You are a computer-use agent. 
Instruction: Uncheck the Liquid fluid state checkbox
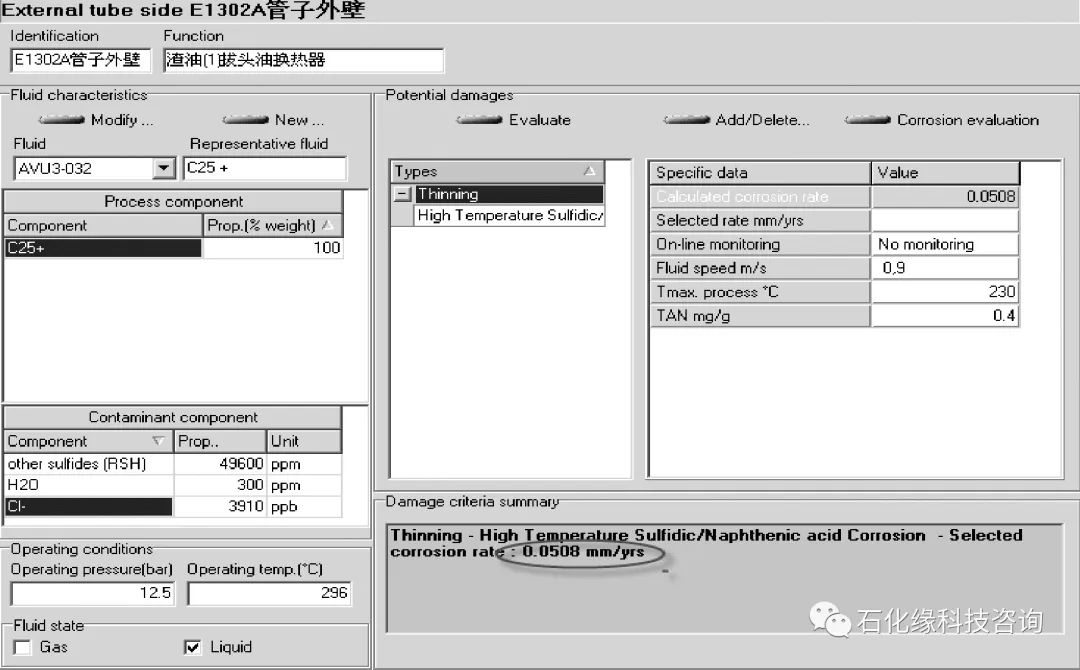coord(193,647)
